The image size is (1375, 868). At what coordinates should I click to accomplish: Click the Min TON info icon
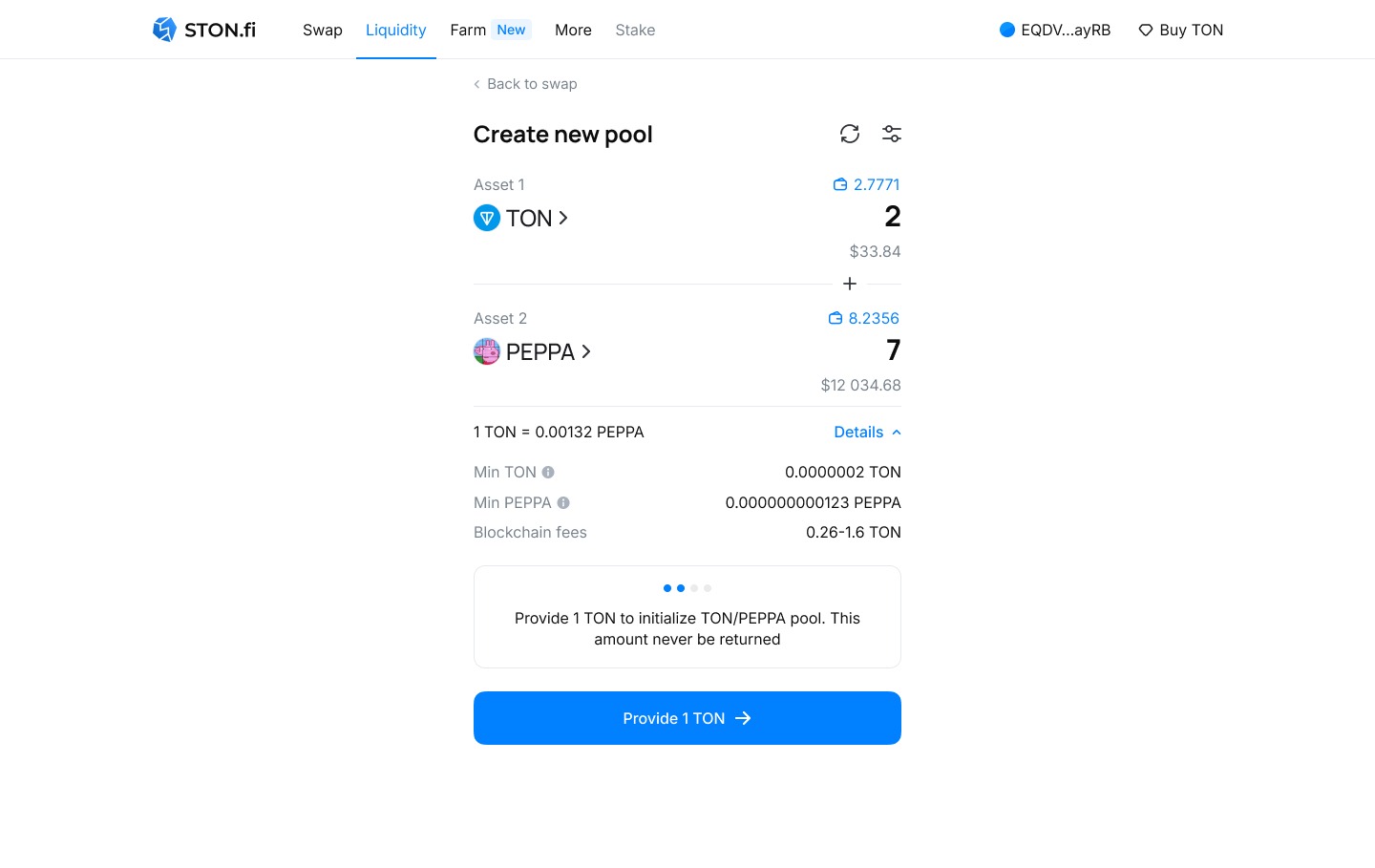click(548, 472)
